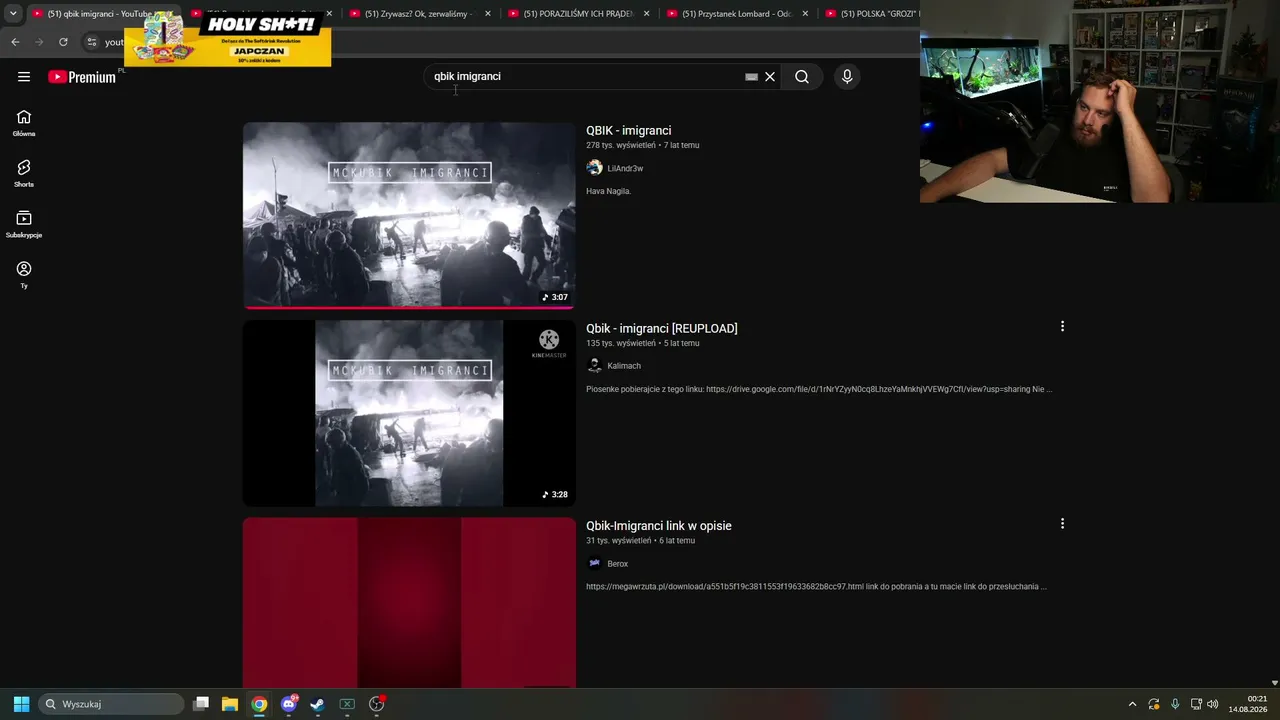1280x720 pixels.
Task: Open Berox channel avatar
Action: 594,563
